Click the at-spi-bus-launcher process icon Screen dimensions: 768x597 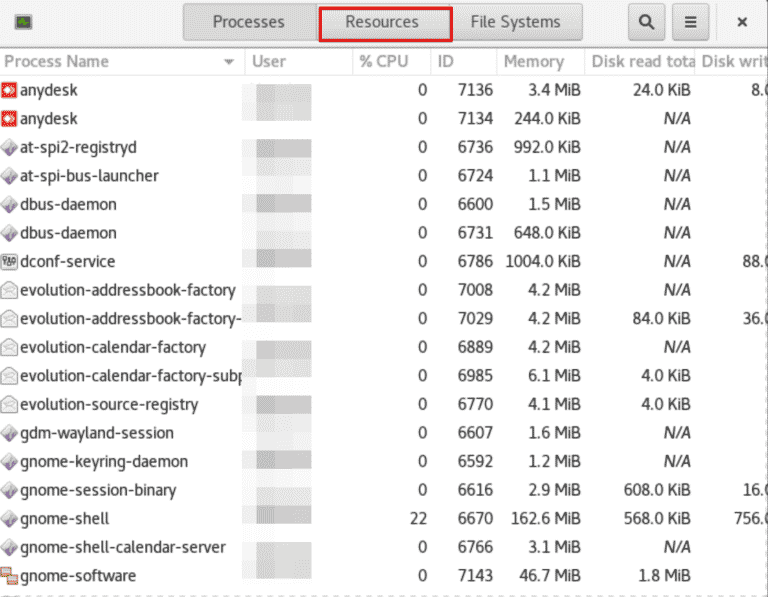(x=9, y=176)
